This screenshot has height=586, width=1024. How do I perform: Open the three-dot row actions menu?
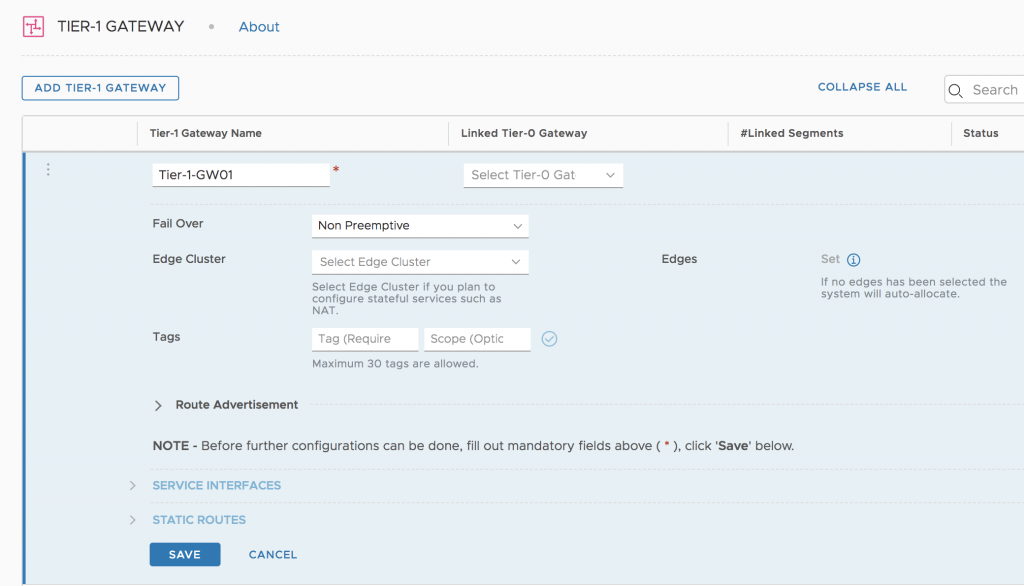click(48, 170)
